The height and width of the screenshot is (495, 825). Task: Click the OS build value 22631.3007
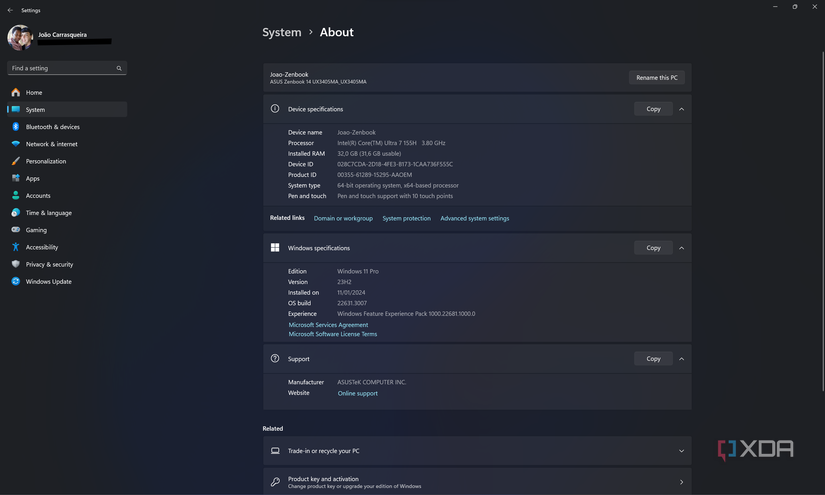click(x=352, y=303)
